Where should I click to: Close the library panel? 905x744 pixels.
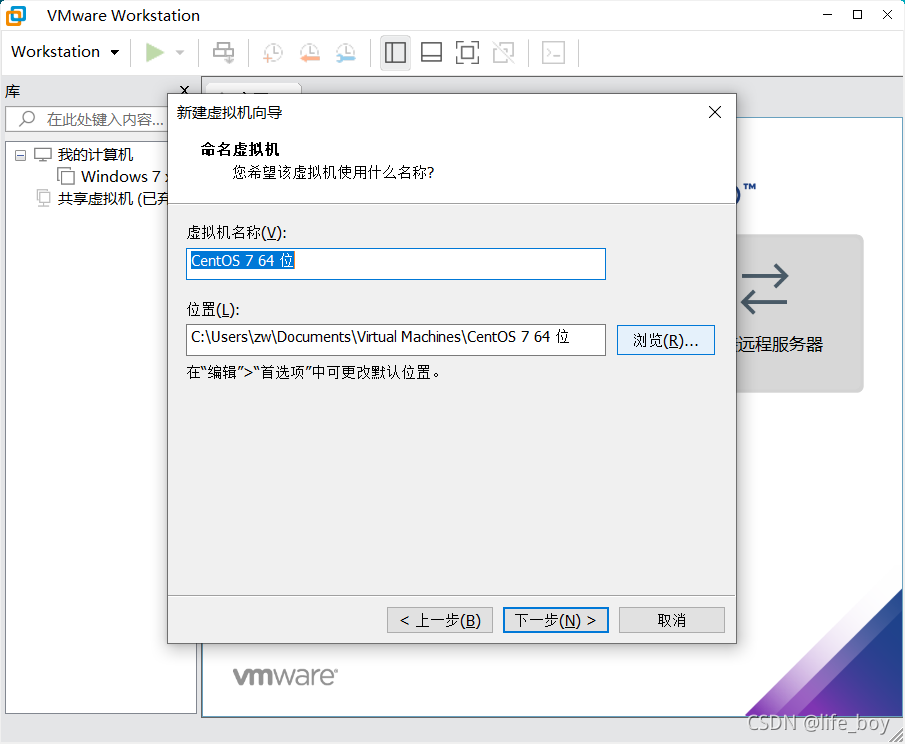pyautogui.click(x=184, y=89)
